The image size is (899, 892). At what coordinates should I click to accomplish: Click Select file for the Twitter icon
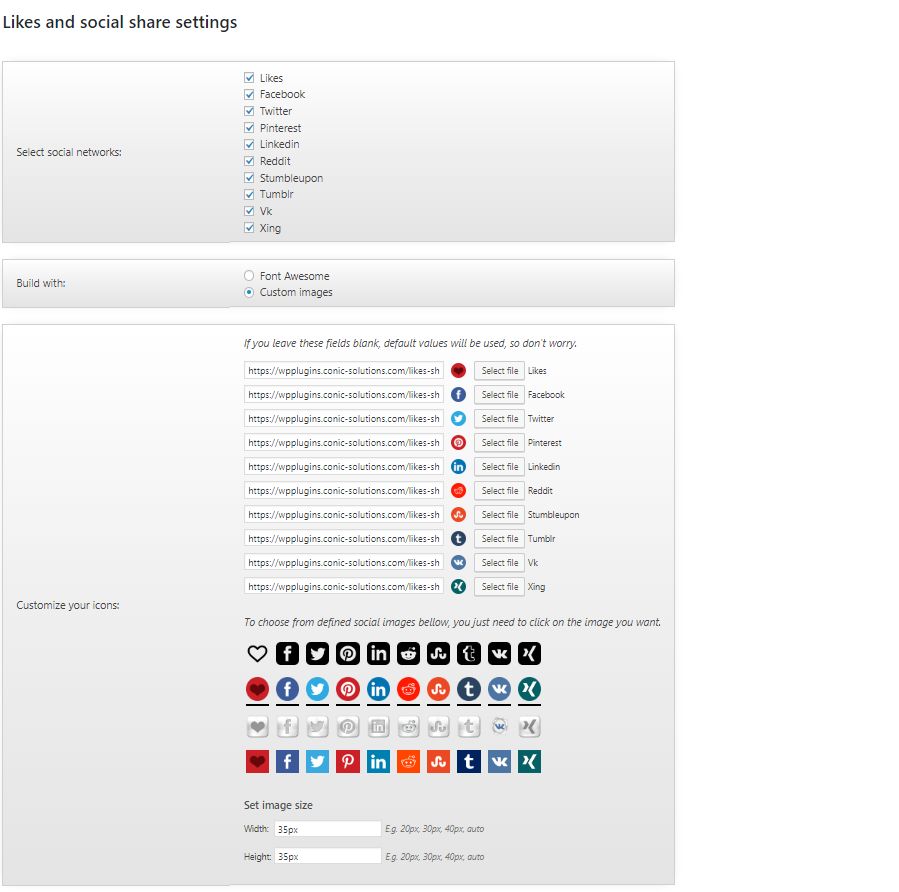click(499, 419)
